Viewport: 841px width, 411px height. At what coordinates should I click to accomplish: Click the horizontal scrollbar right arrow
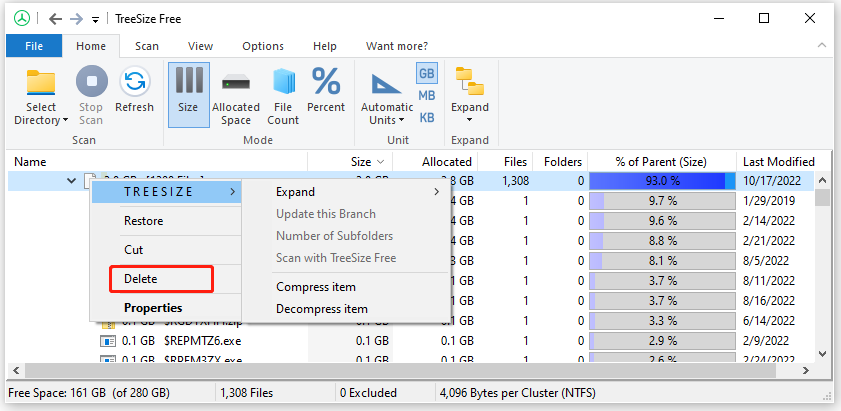pyautogui.click(x=806, y=370)
